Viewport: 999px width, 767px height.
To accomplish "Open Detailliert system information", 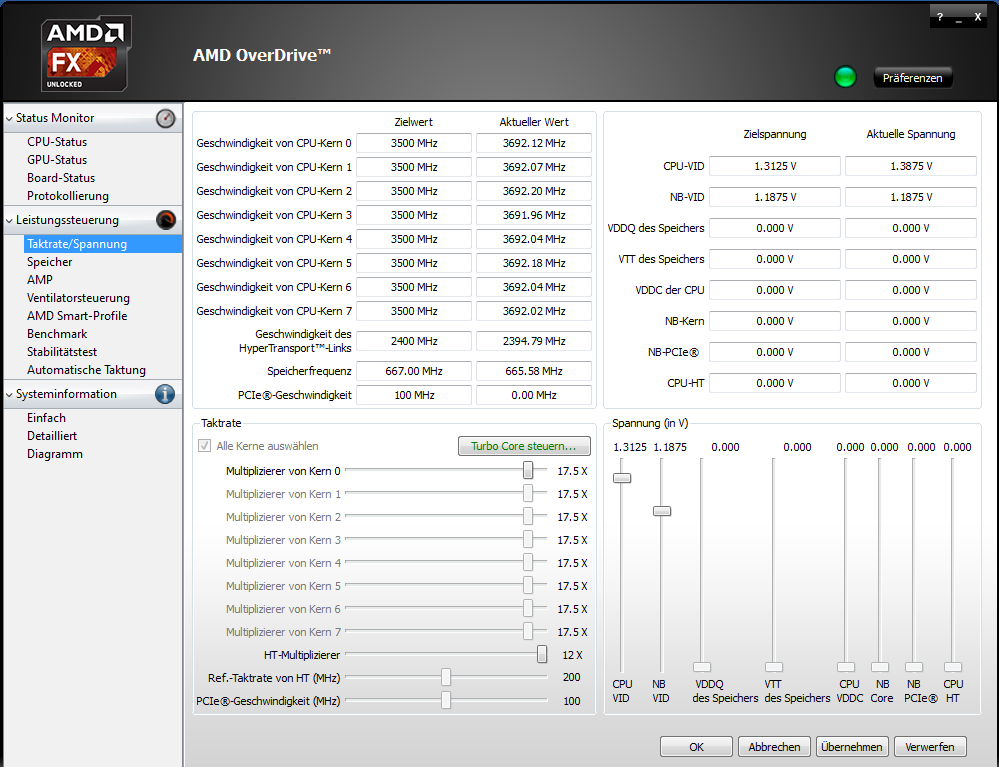I will pyautogui.click(x=52, y=436).
